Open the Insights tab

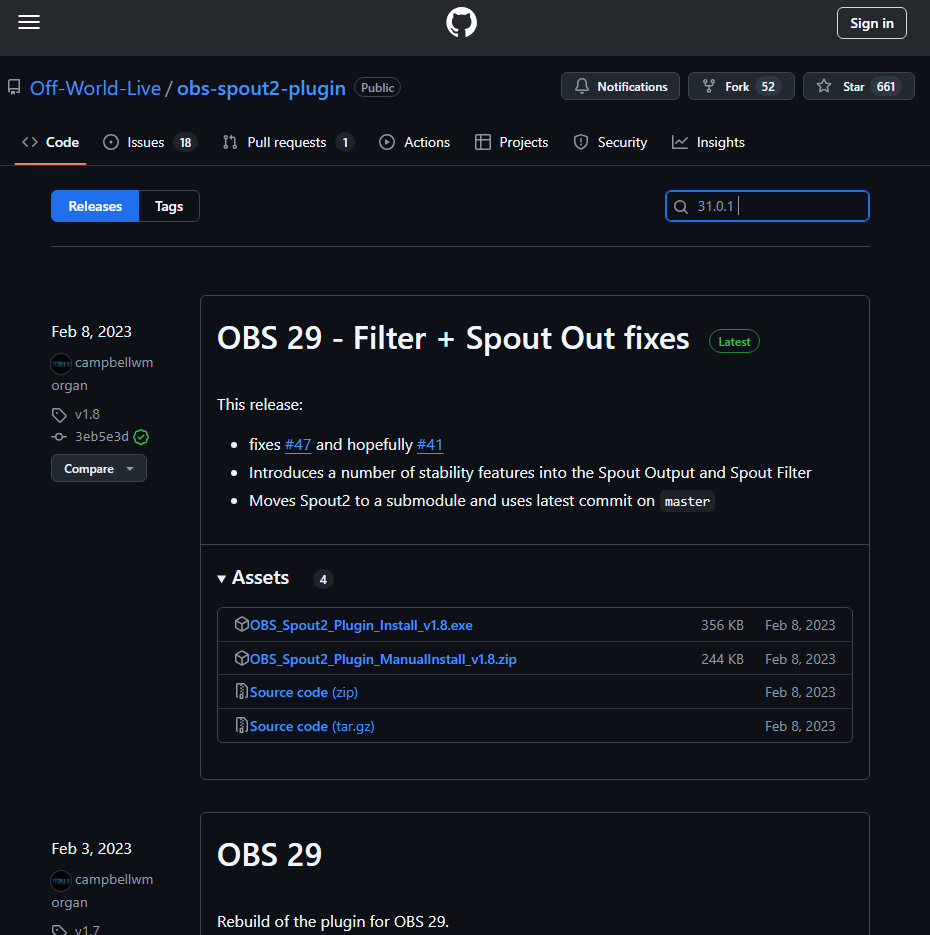point(708,143)
